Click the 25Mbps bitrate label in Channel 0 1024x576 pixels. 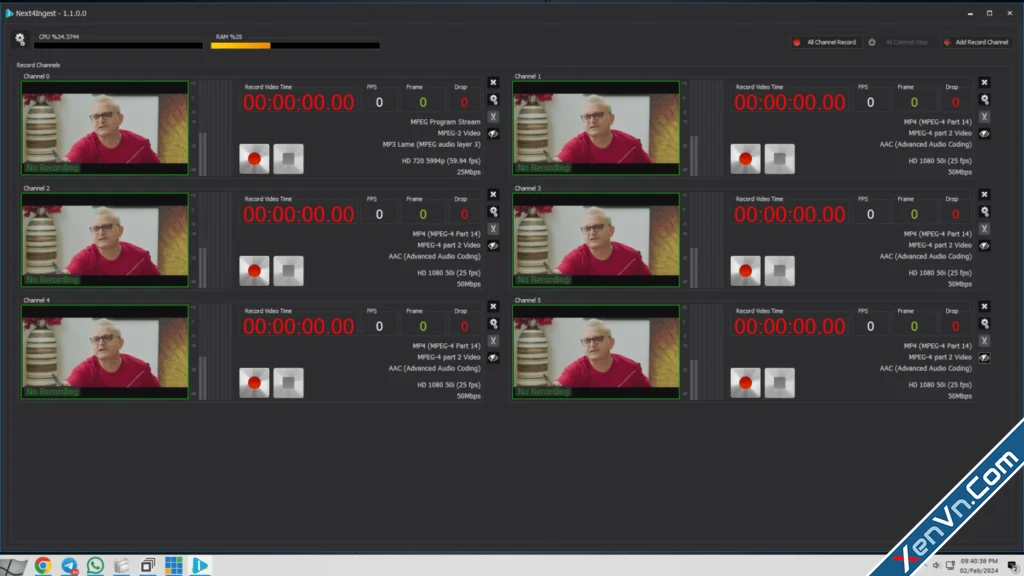click(x=469, y=172)
